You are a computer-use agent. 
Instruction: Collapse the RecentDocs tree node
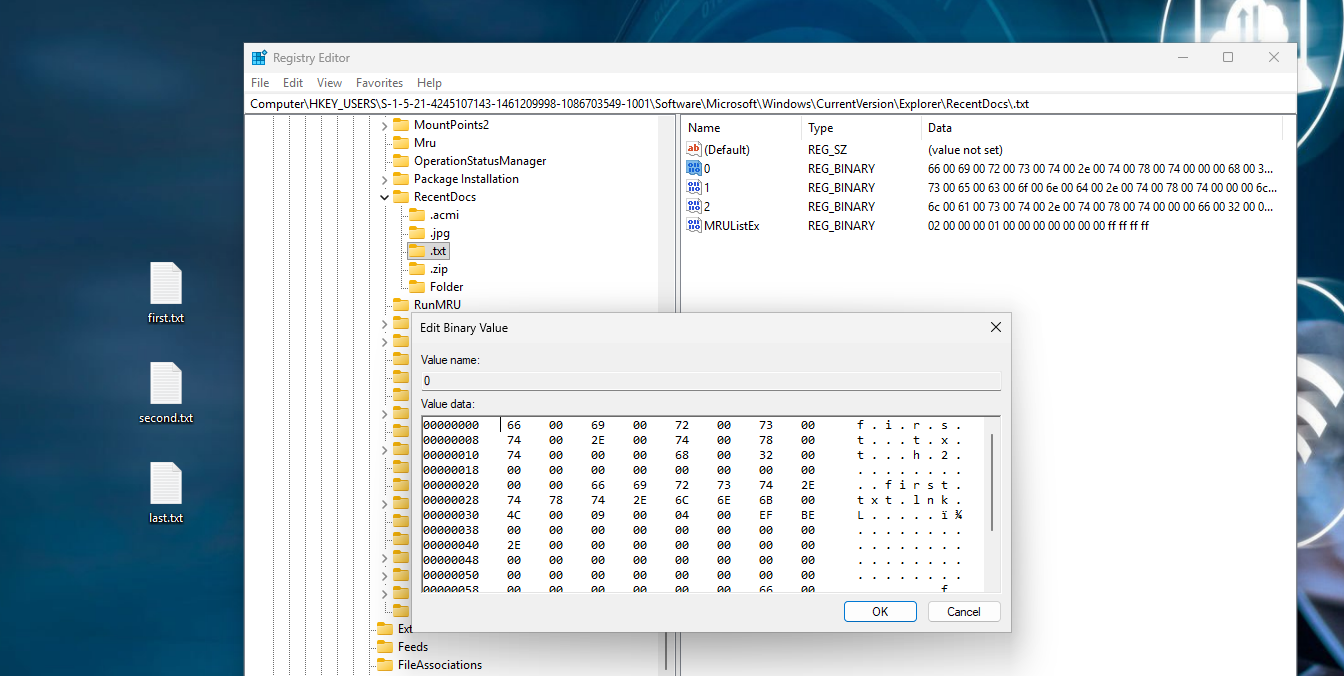pyautogui.click(x=385, y=197)
